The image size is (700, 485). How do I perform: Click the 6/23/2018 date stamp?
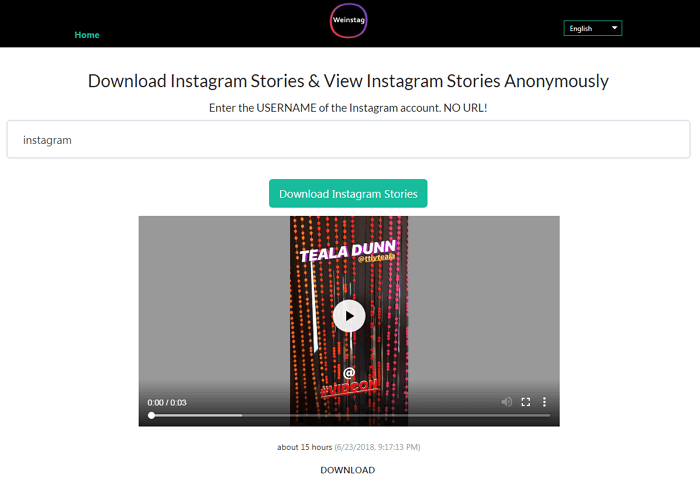coord(355,447)
